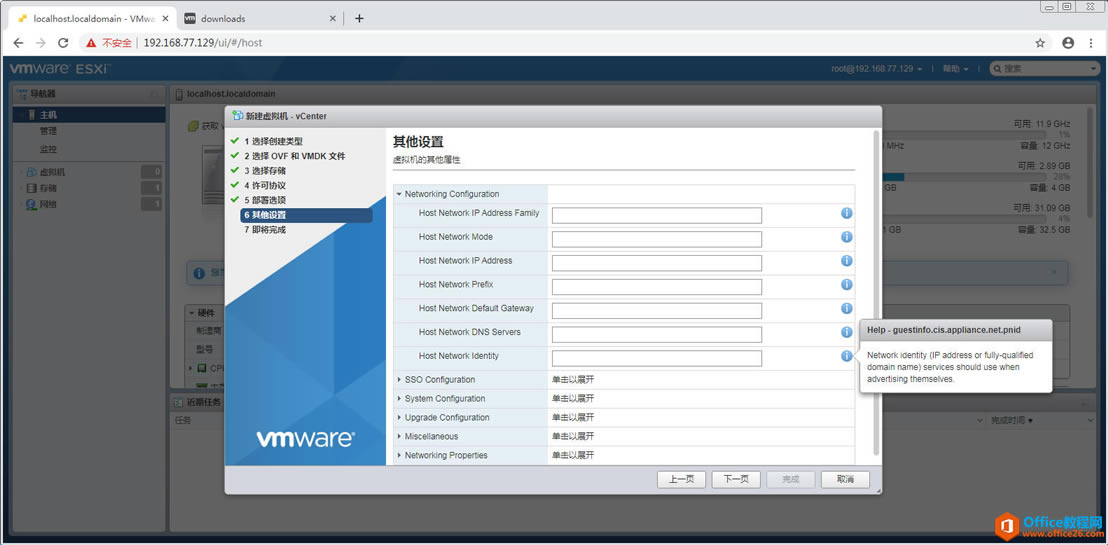The image size is (1108, 545).
Task: Click browser forward arrow
Action: pos(40,43)
